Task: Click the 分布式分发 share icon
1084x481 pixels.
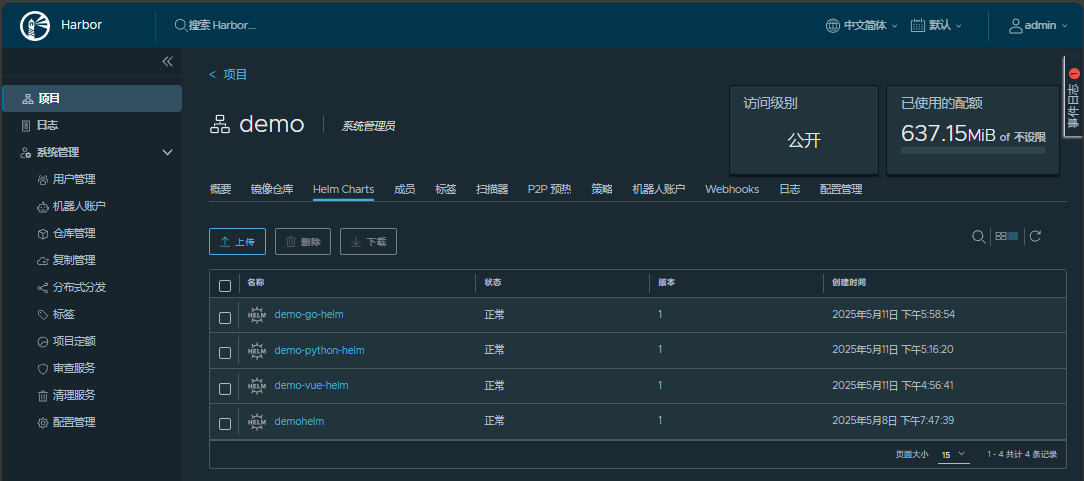Action: point(42,287)
